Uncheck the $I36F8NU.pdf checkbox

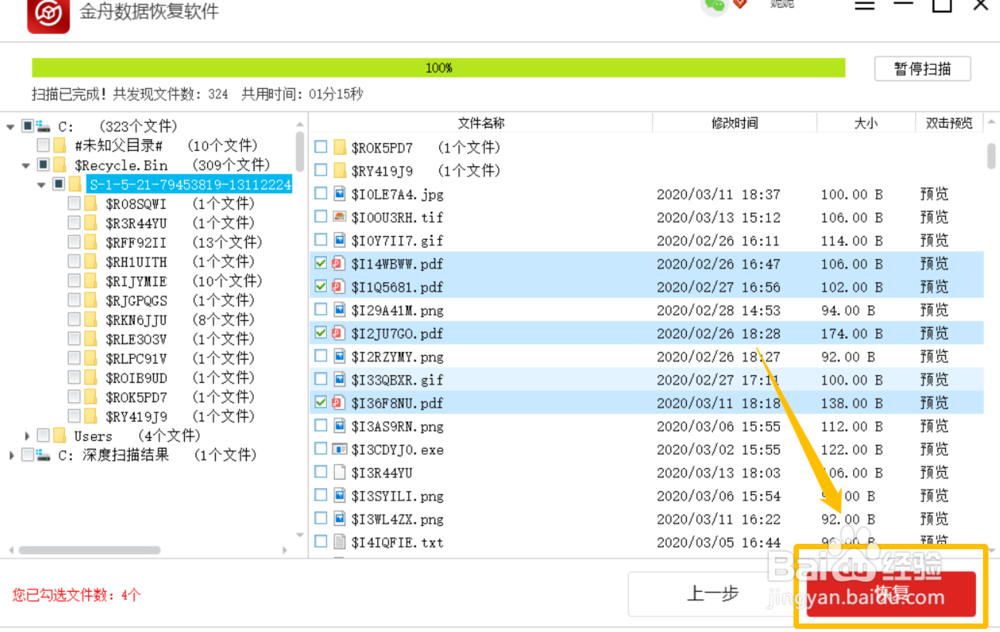(x=321, y=402)
